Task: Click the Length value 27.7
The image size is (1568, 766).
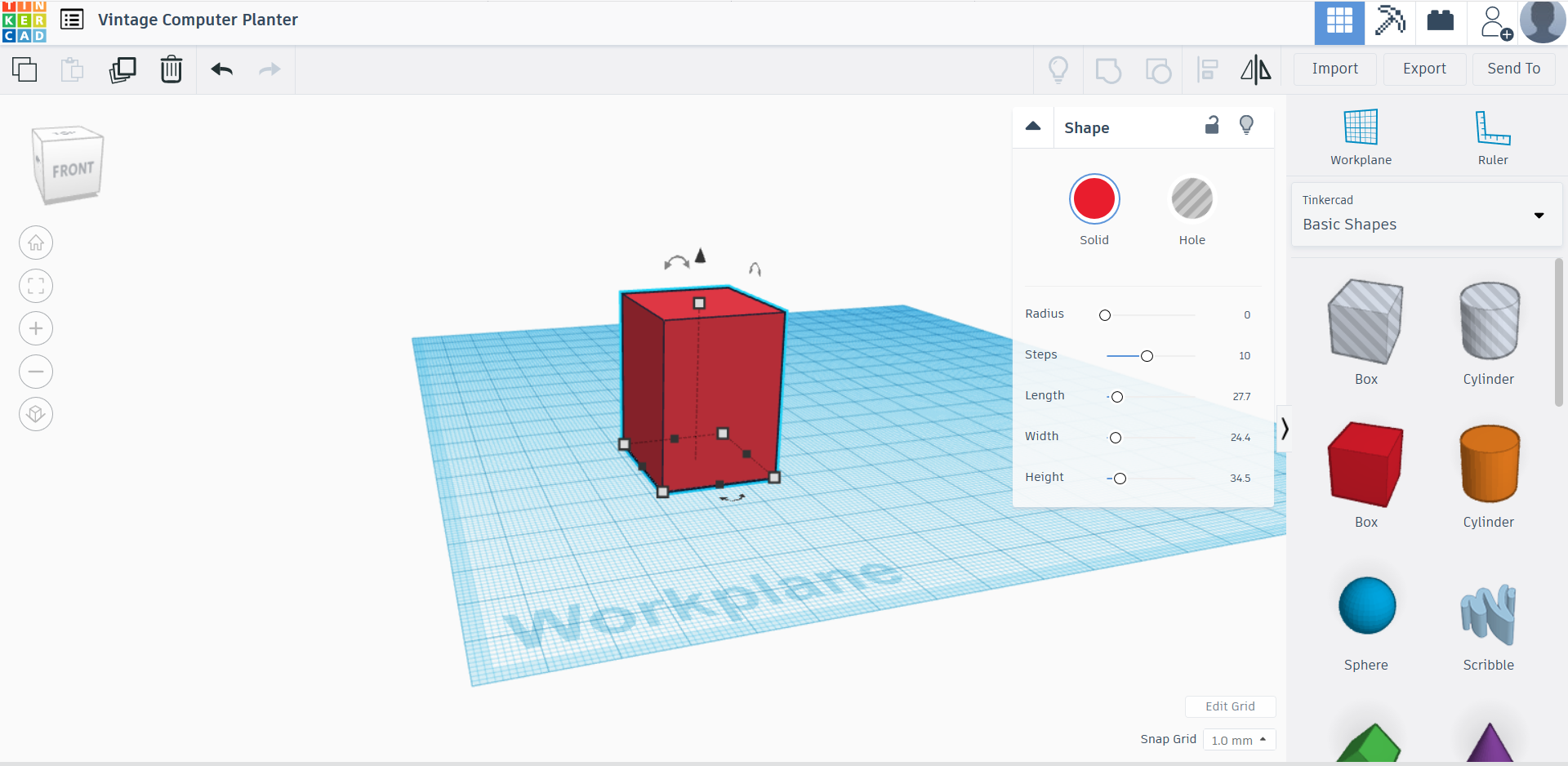Action: (x=1241, y=397)
